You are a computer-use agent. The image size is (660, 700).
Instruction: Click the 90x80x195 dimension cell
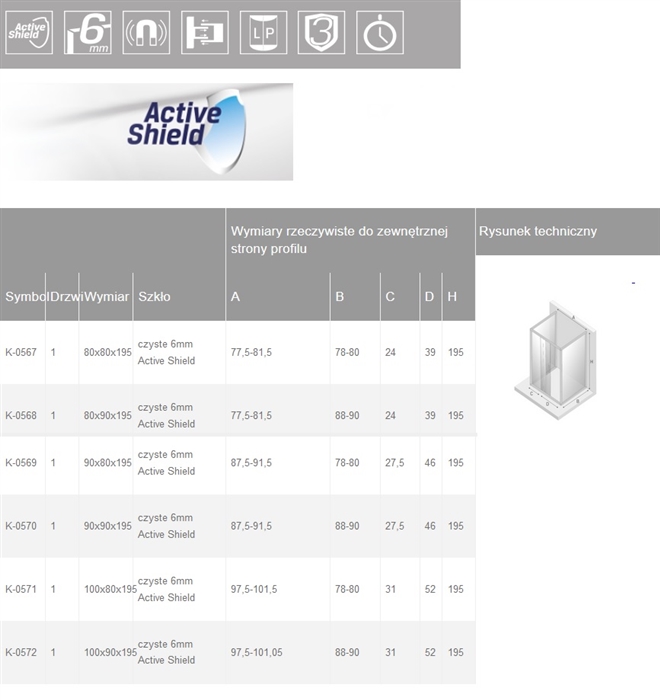pyautogui.click(x=108, y=463)
